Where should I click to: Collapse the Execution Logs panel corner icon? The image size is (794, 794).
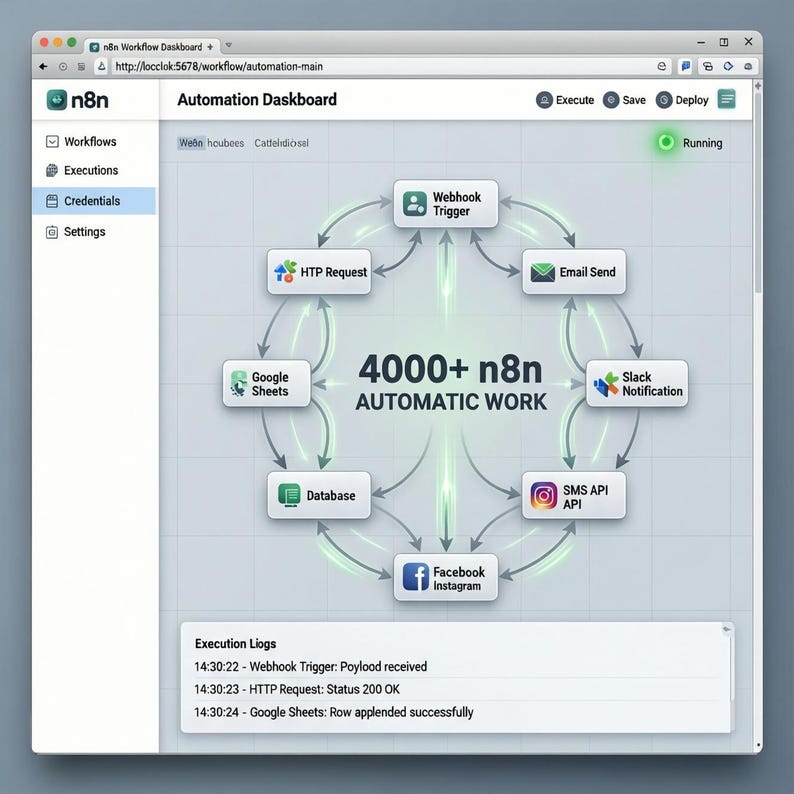pyautogui.click(x=727, y=629)
